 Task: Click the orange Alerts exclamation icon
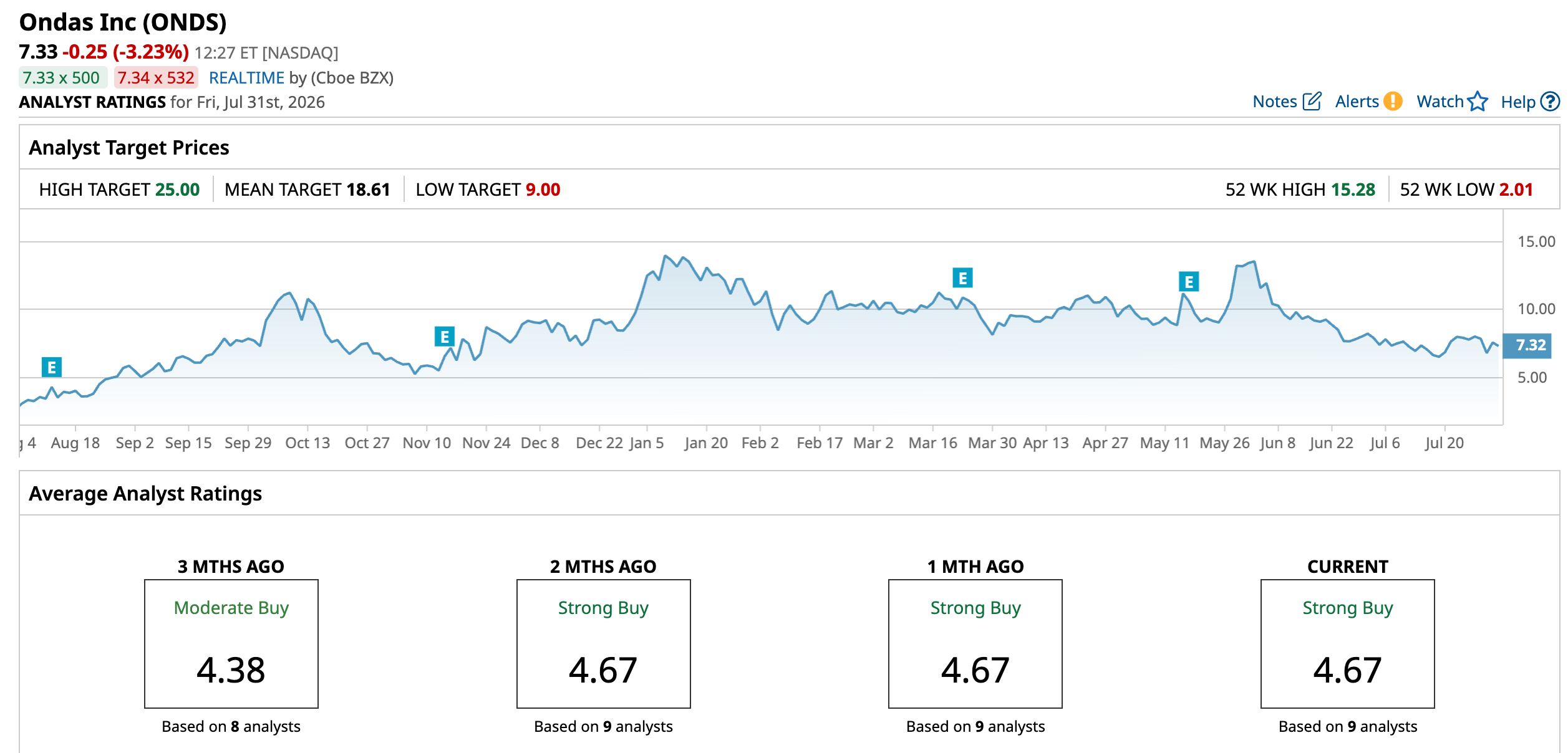point(1393,101)
